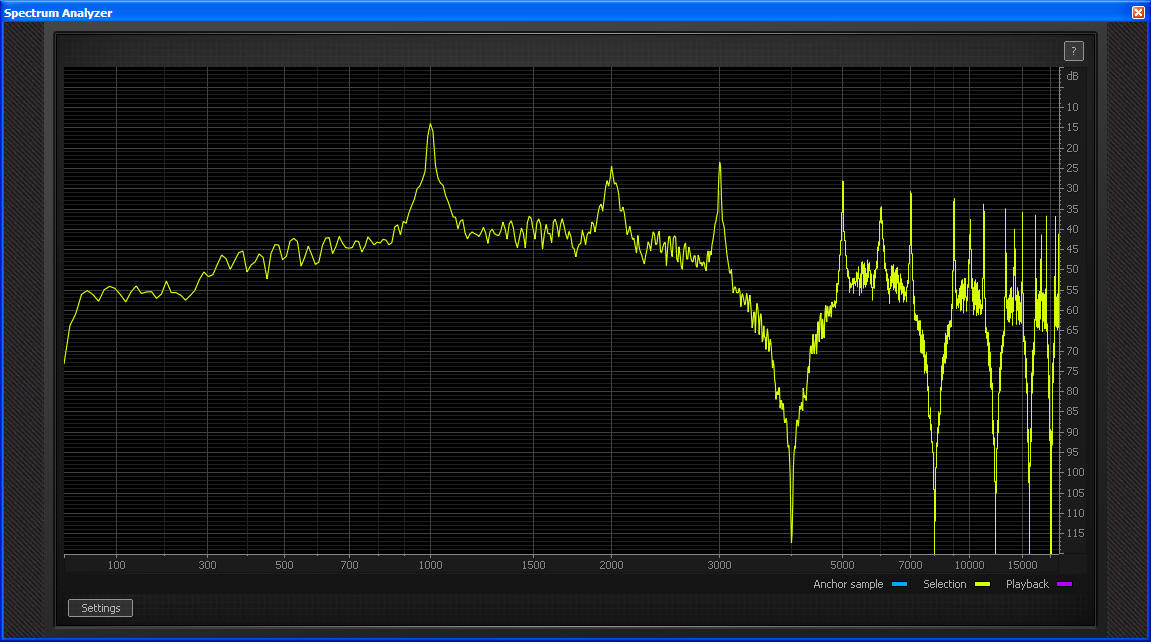Click the 300 frequency axis label

[208, 565]
